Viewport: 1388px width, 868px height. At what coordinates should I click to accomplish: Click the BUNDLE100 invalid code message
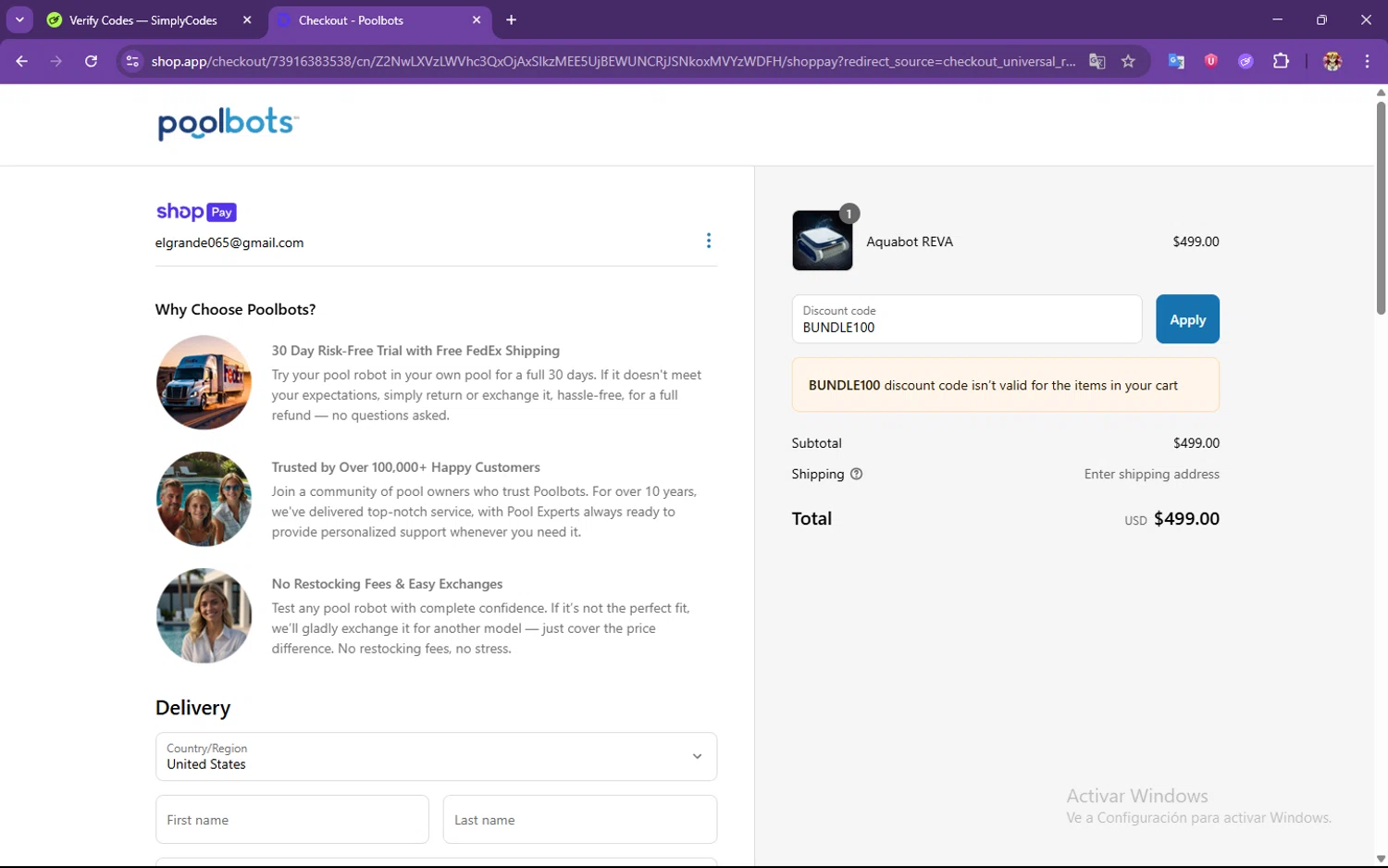[1006, 385]
